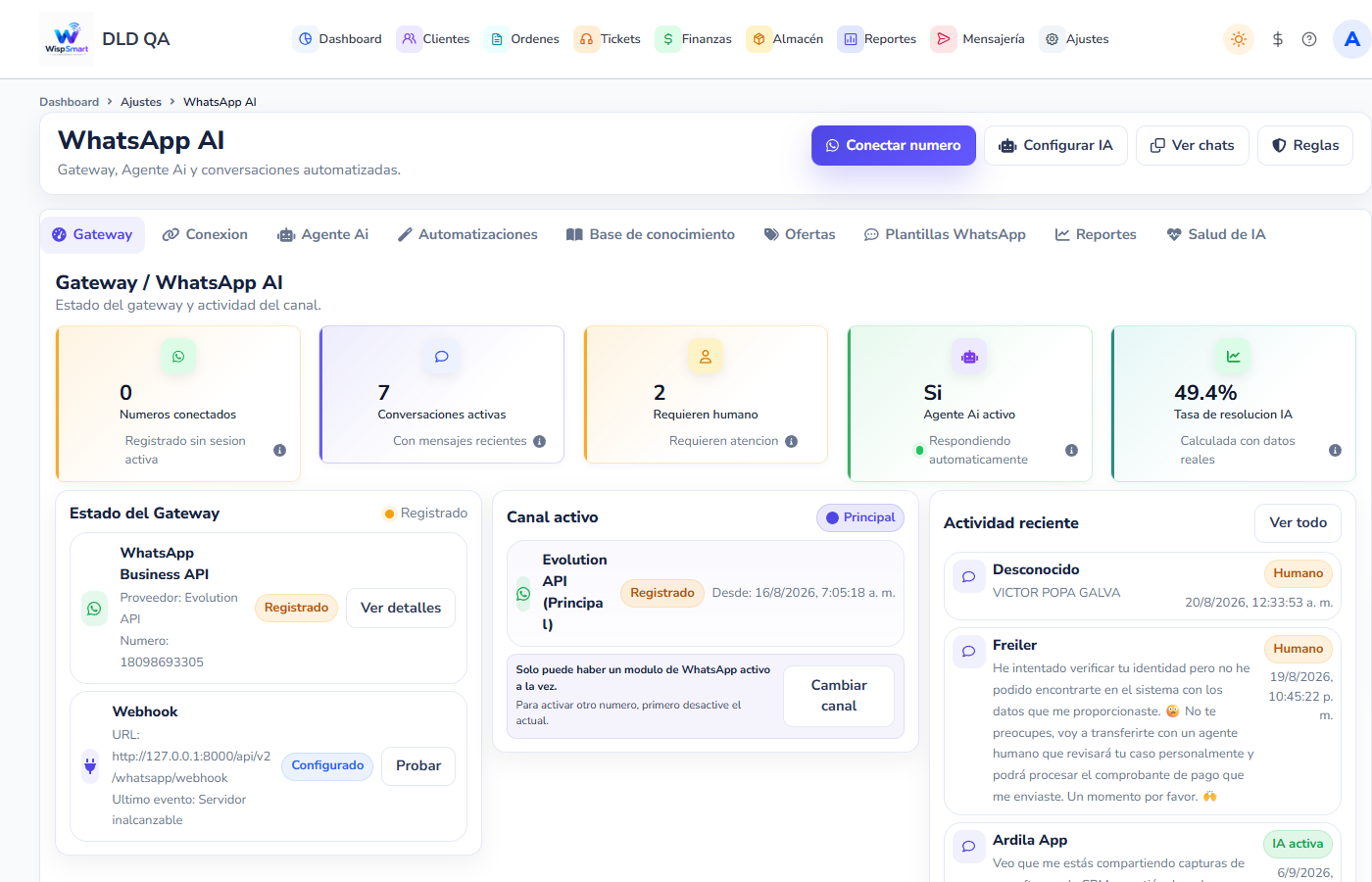This screenshot has height=882, width=1372.
Task: Open the help question mark icon
Action: click(1309, 39)
